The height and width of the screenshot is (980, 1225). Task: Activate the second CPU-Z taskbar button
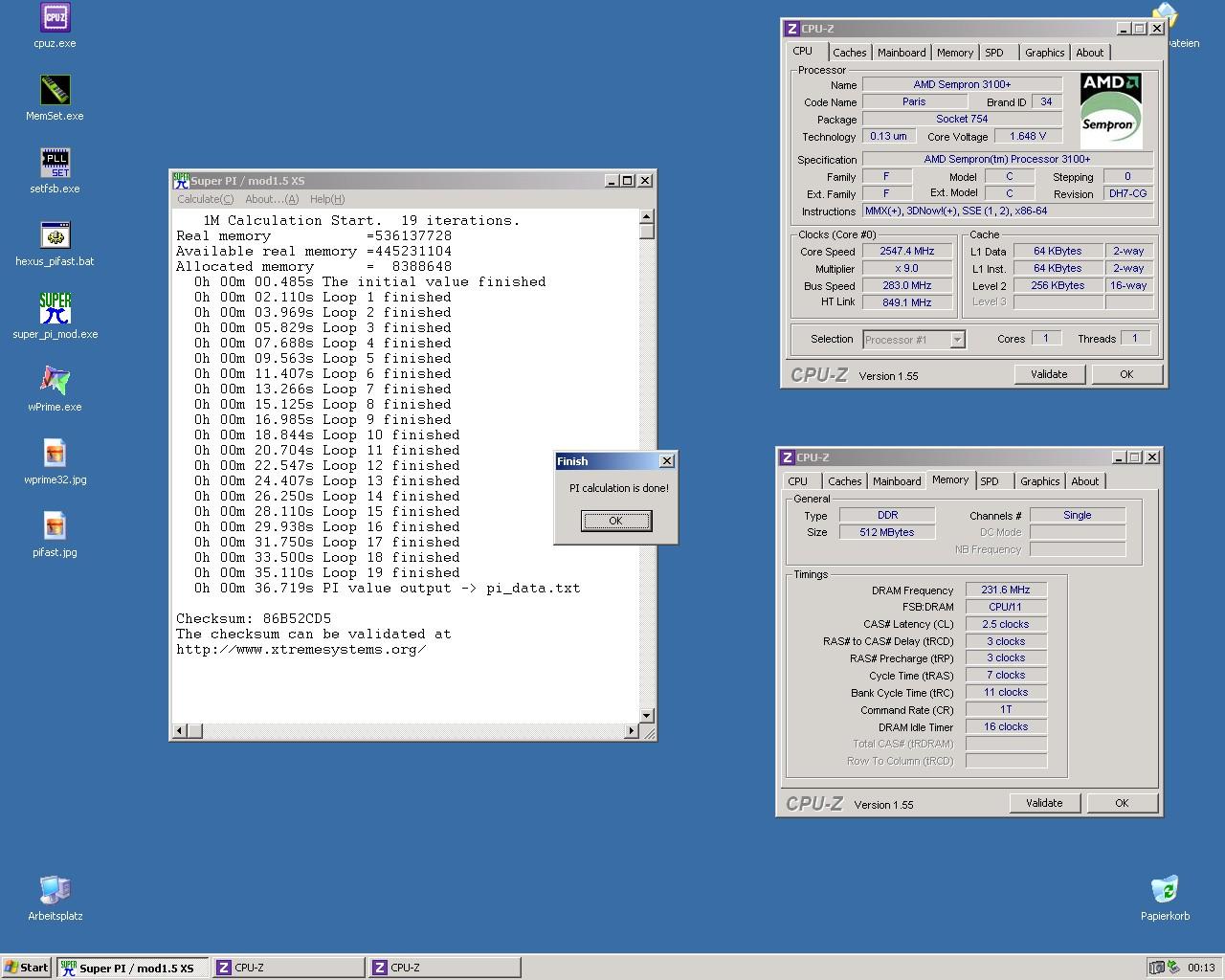(444, 968)
